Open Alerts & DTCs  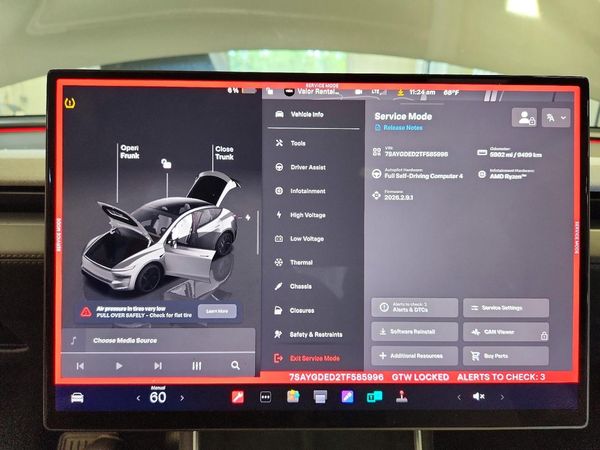tap(414, 308)
